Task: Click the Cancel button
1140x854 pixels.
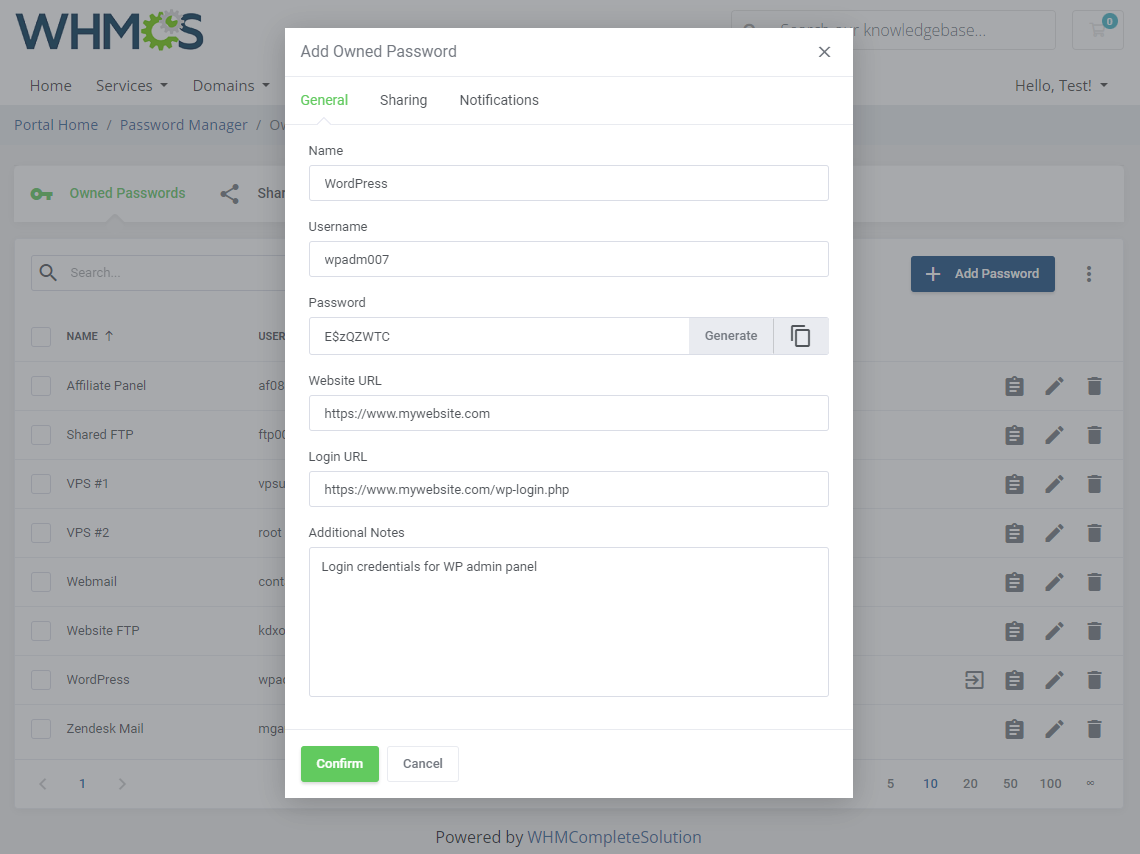Action: [x=422, y=764]
